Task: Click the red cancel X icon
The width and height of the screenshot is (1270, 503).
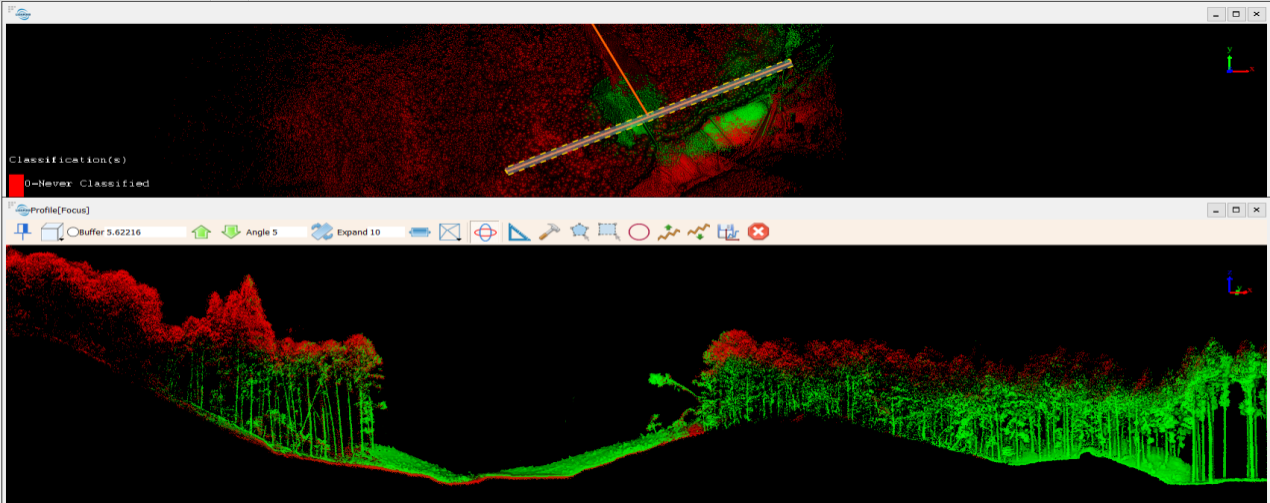Action: [759, 232]
